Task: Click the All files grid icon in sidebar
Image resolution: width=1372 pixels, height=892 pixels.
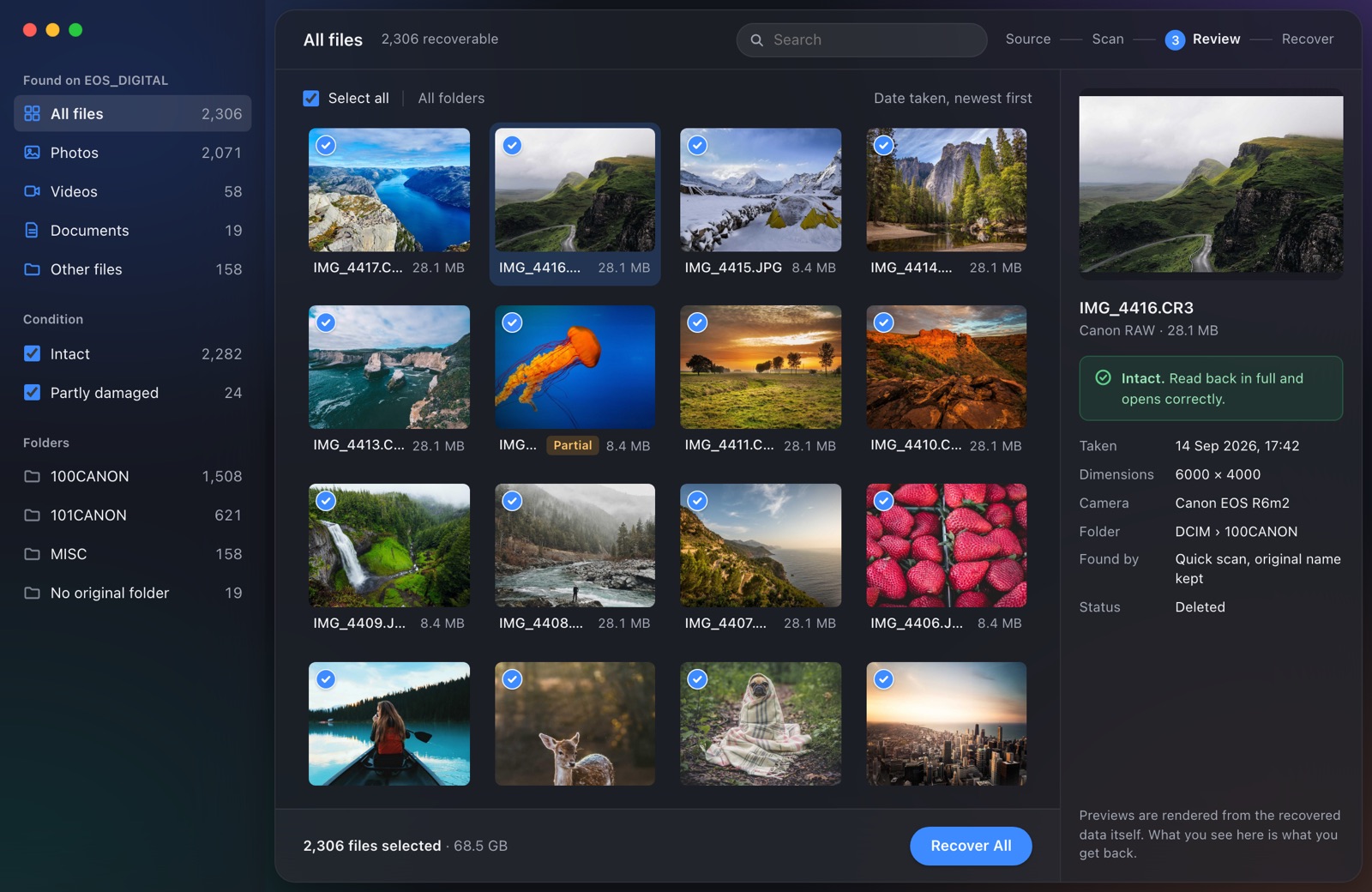Action: click(x=32, y=113)
